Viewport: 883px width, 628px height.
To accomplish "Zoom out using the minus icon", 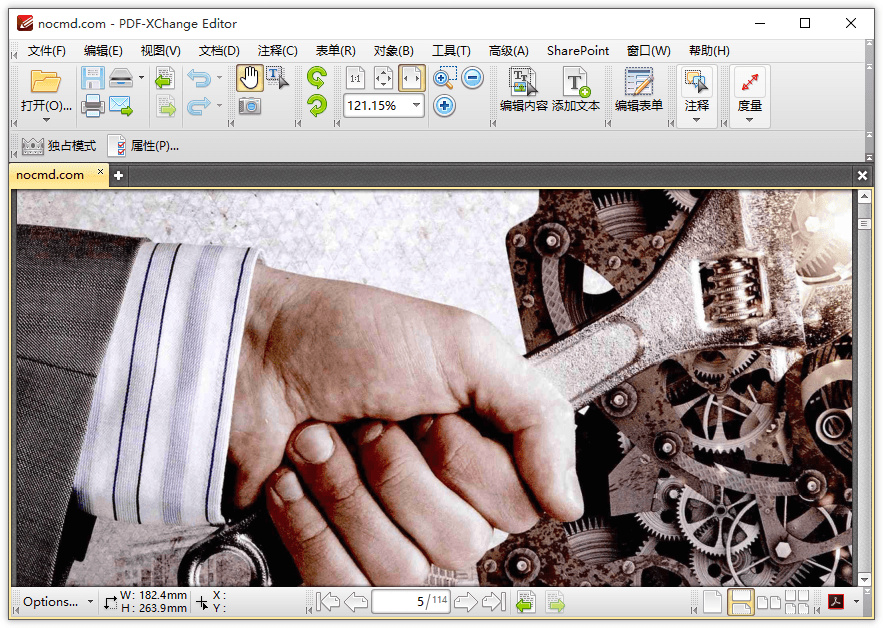I will [x=471, y=77].
